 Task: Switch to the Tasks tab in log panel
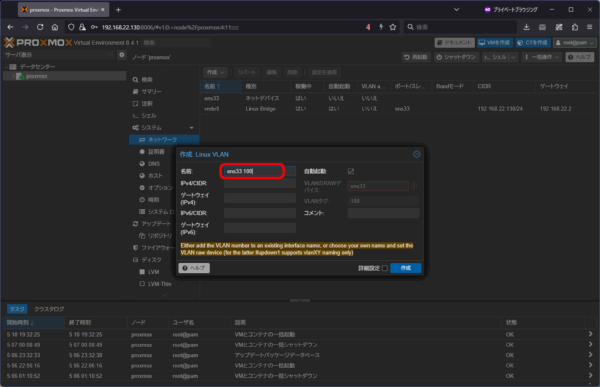point(17,309)
